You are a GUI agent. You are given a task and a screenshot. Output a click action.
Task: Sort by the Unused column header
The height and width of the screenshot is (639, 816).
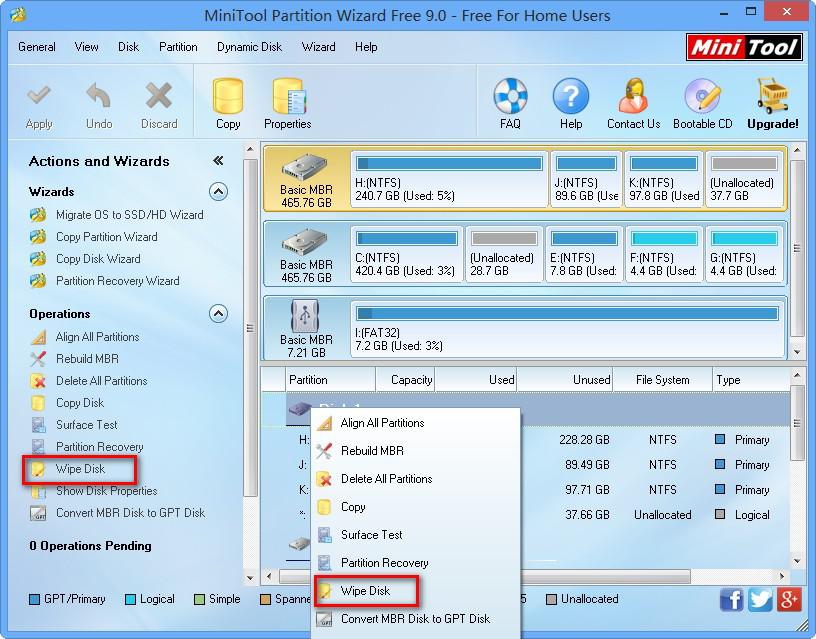565,380
